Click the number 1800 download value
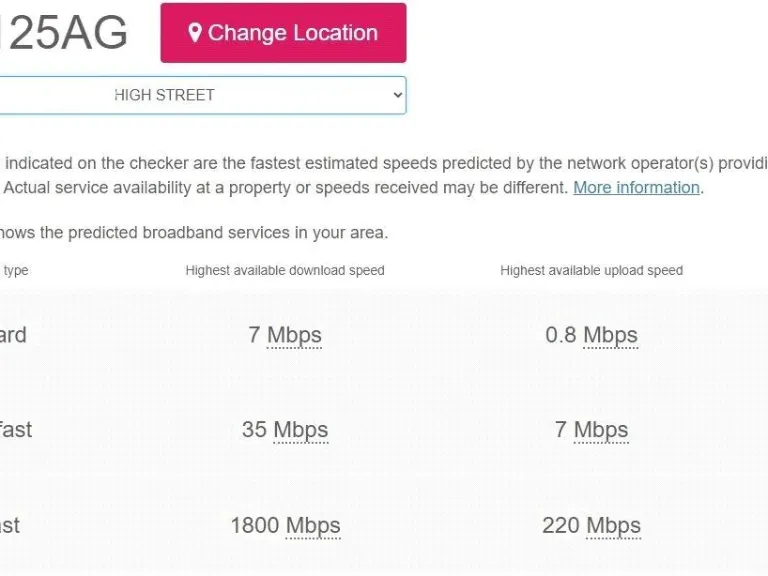Image resolution: width=768 pixels, height=576 pixels. (255, 525)
